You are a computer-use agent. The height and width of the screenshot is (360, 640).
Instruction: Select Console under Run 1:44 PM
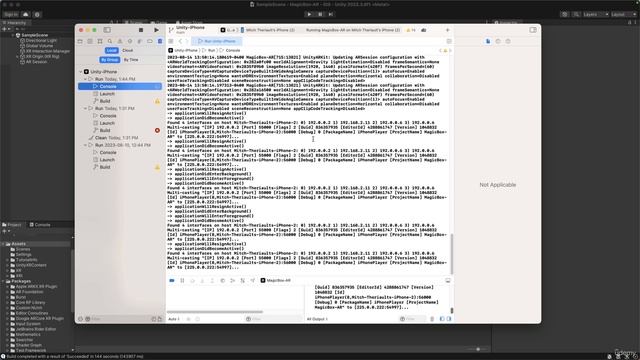[x=120, y=86]
